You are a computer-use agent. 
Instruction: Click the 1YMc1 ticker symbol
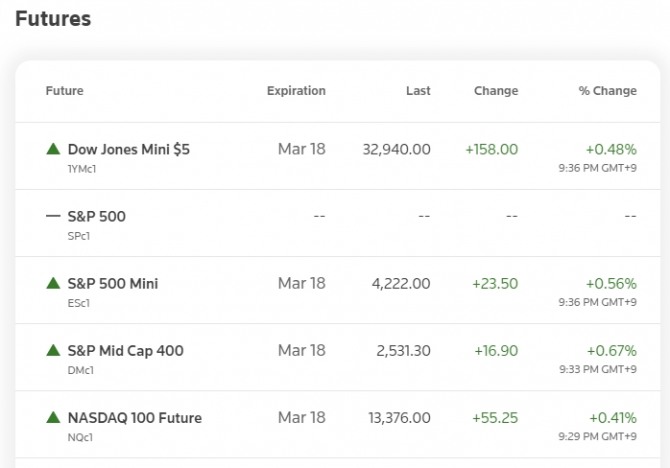click(82, 169)
